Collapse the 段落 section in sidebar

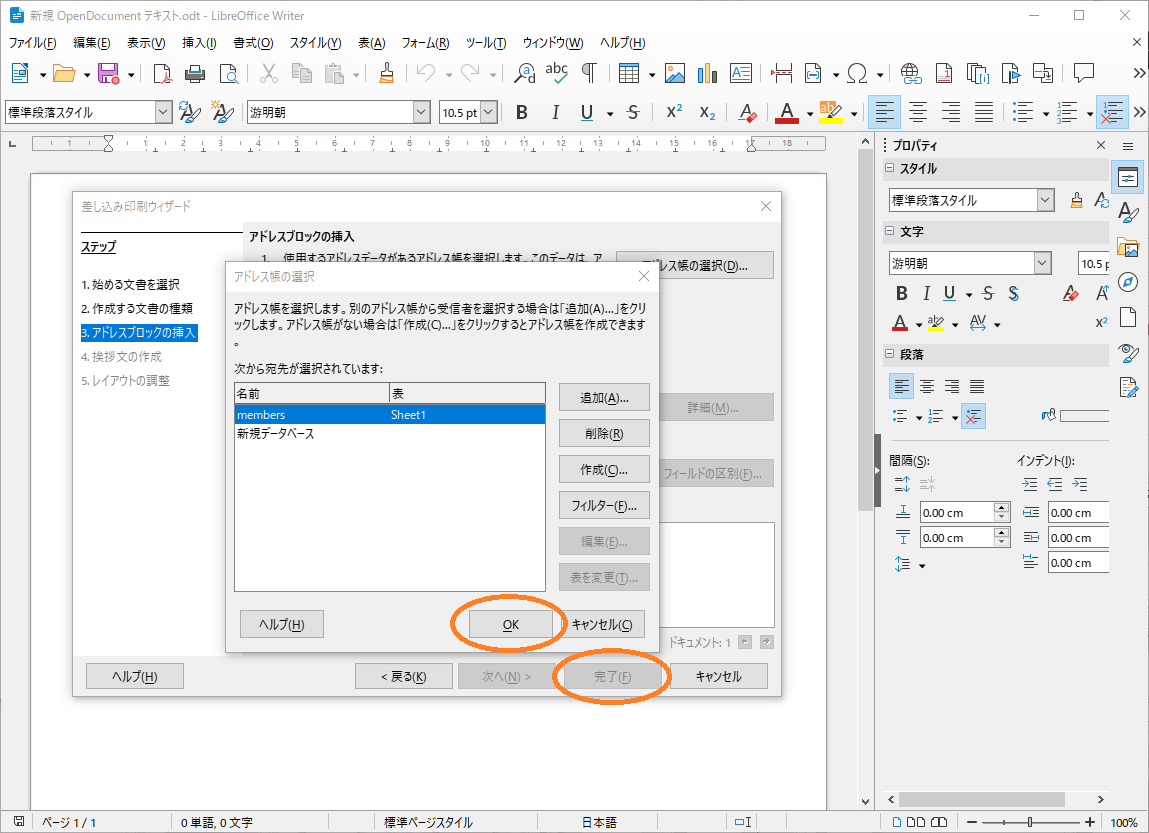click(x=890, y=354)
